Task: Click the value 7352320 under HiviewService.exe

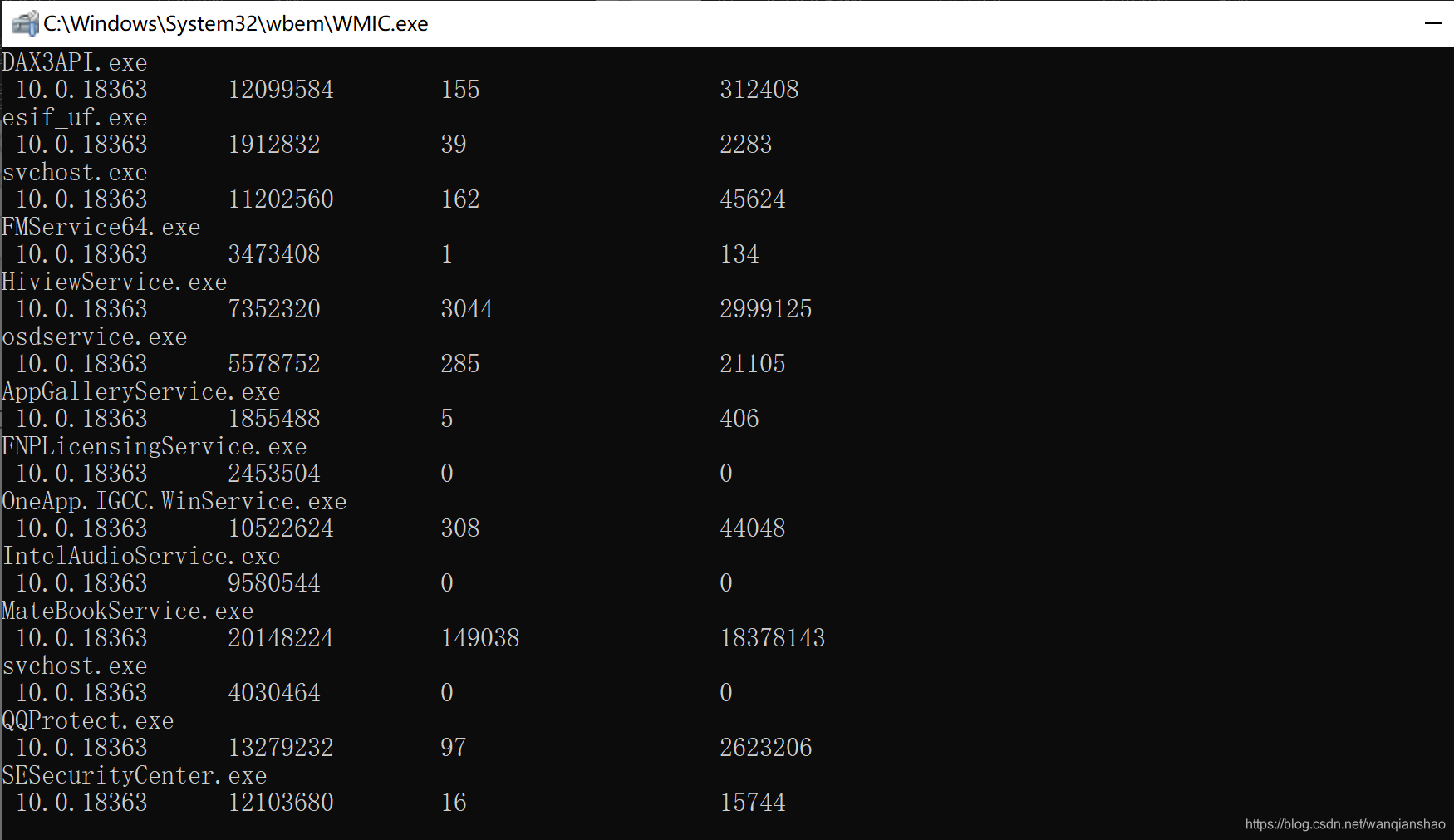Action: click(x=274, y=309)
